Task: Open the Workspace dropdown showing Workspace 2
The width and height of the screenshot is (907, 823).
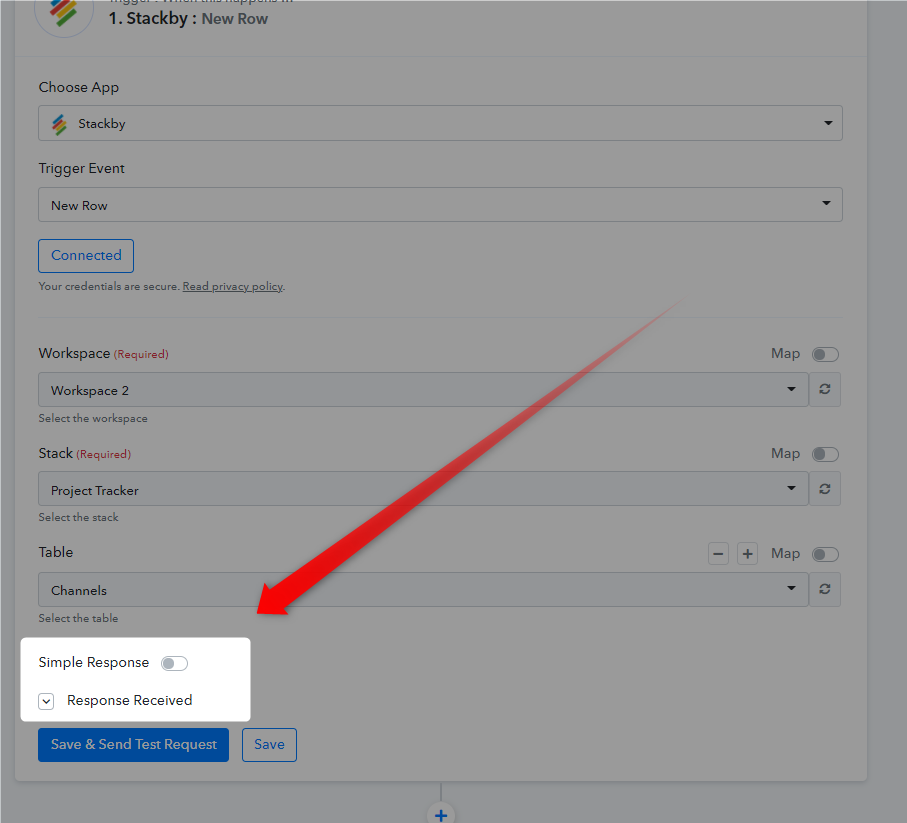Action: tap(423, 389)
